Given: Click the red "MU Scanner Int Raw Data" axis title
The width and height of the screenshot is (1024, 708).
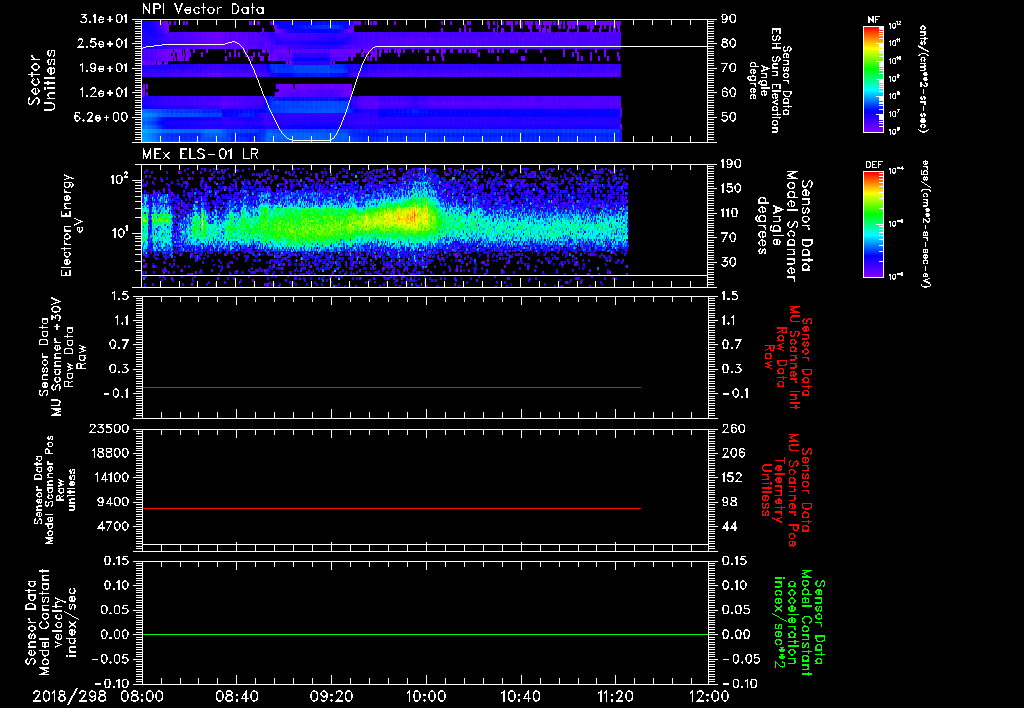Looking at the screenshot, I should click(789, 356).
